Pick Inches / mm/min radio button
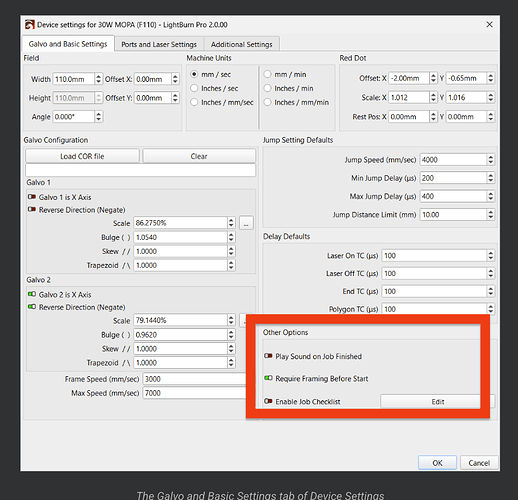 point(267,102)
